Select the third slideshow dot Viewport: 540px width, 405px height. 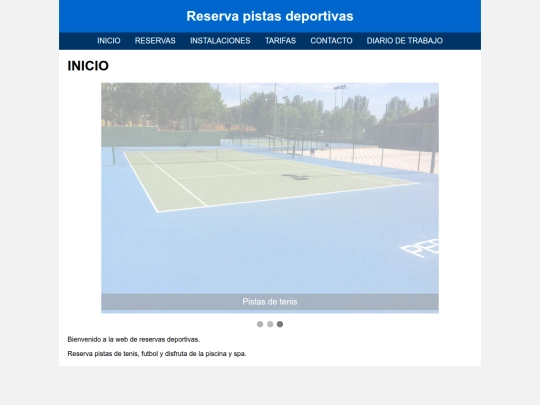pyautogui.click(x=280, y=324)
